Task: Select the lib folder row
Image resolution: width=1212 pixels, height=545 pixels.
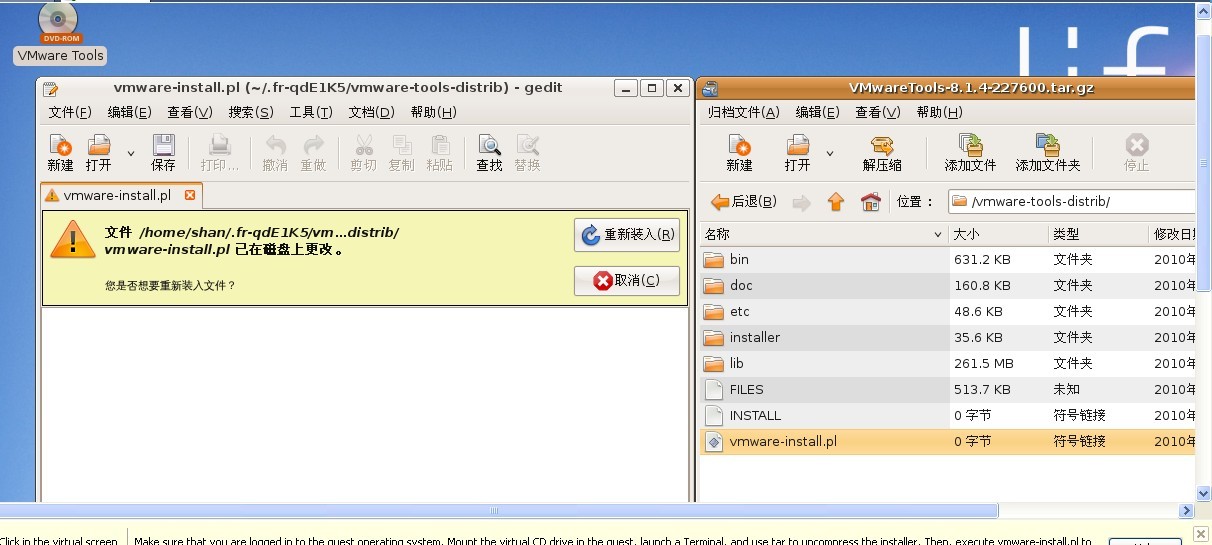Action: [947, 363]
